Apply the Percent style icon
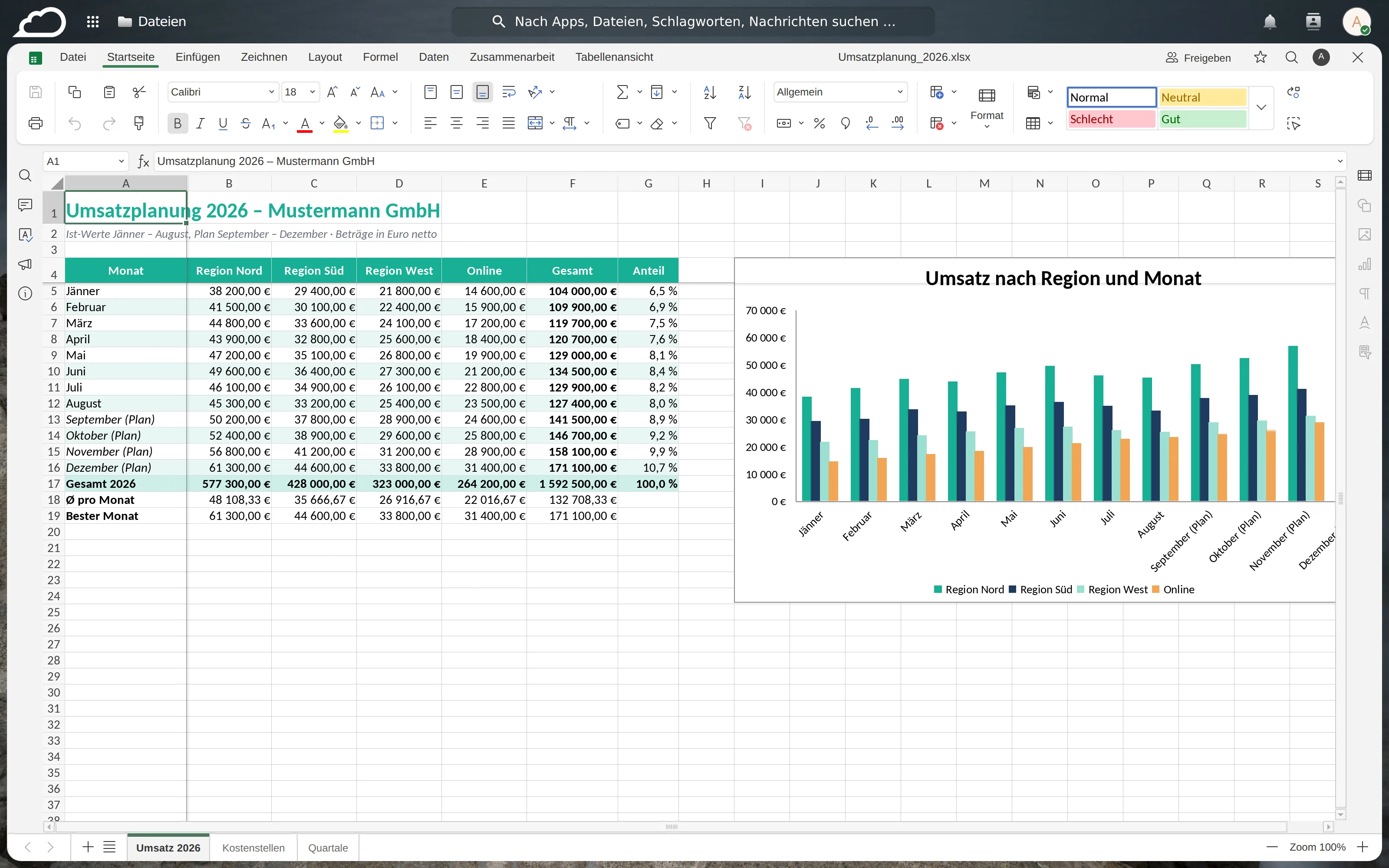Viewport: 1389px width, 868px height. tap(819, 123)
